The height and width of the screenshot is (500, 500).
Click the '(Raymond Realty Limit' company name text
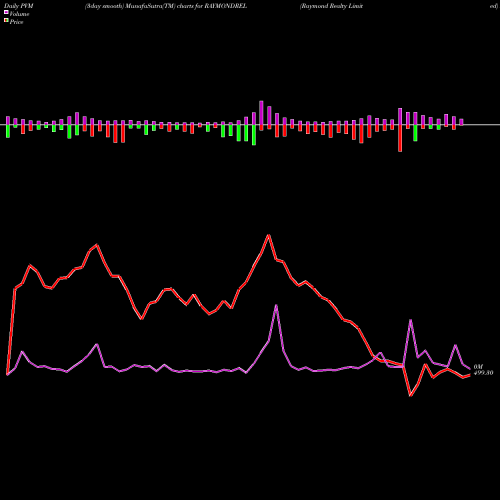[x=331, y=6]
